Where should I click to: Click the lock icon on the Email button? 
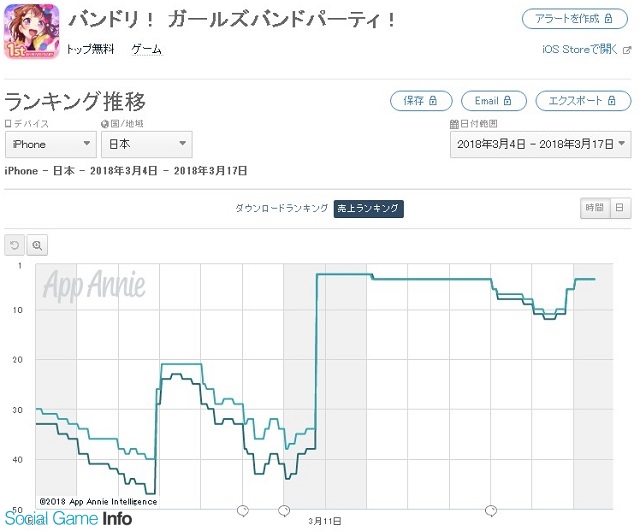click(x=507, y=100)
